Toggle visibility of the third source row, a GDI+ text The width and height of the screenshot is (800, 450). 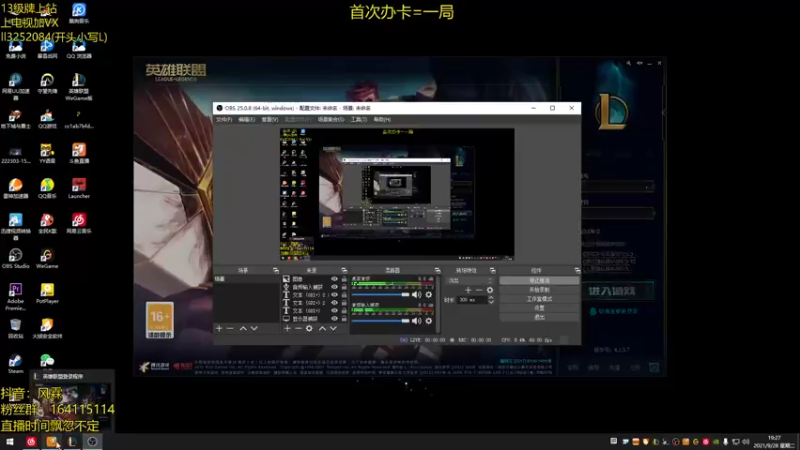click(x=335, y=295)
